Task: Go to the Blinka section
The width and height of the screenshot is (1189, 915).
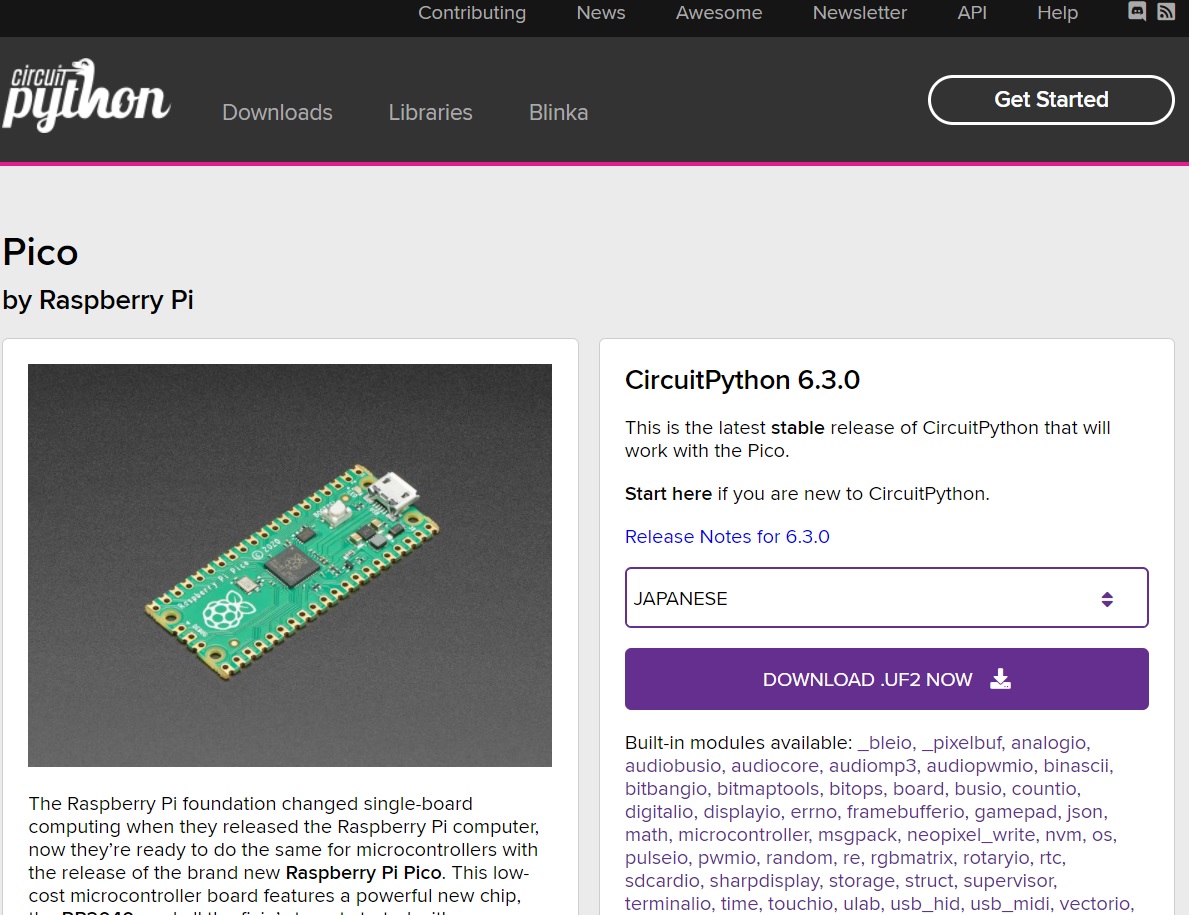Action: coord(558,112)
